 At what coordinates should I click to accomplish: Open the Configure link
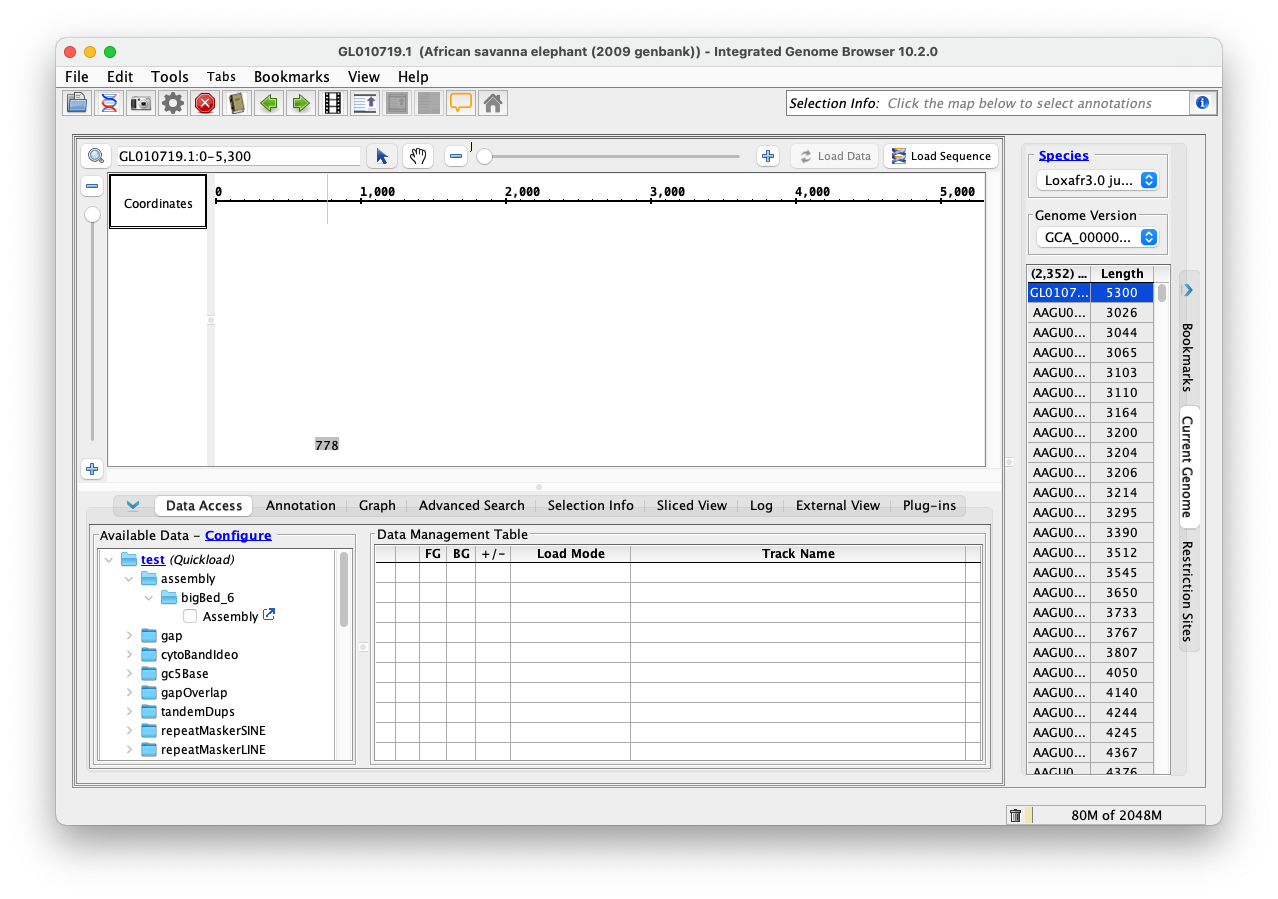(x=238, y=536)
